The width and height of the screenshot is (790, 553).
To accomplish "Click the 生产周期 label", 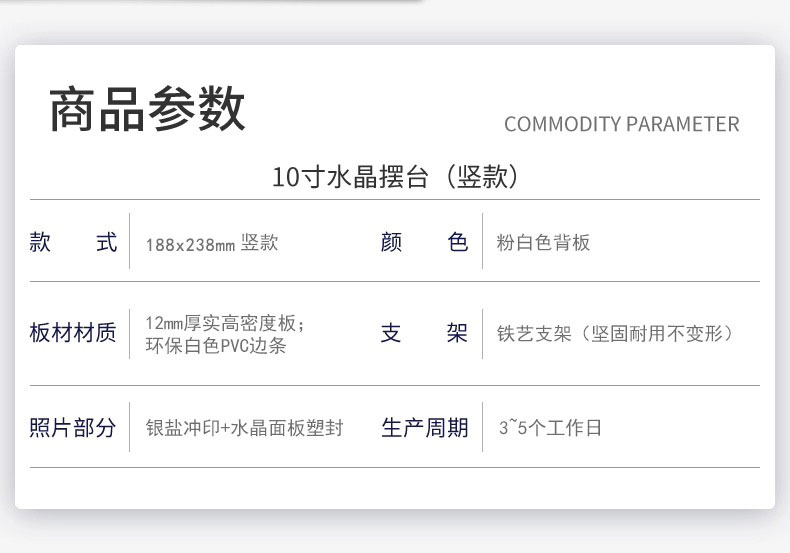I will point(425,428).
